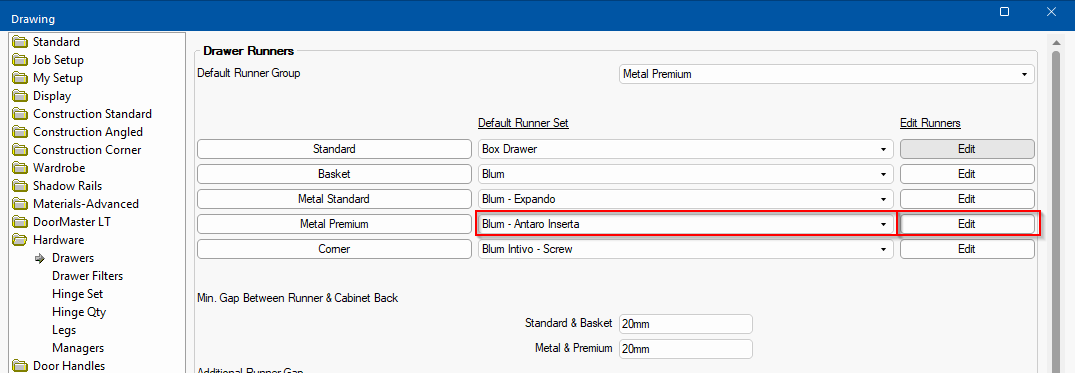Click the Door Handles folder icon
The width and height of the screenshot is (1075, 373).
21,366
